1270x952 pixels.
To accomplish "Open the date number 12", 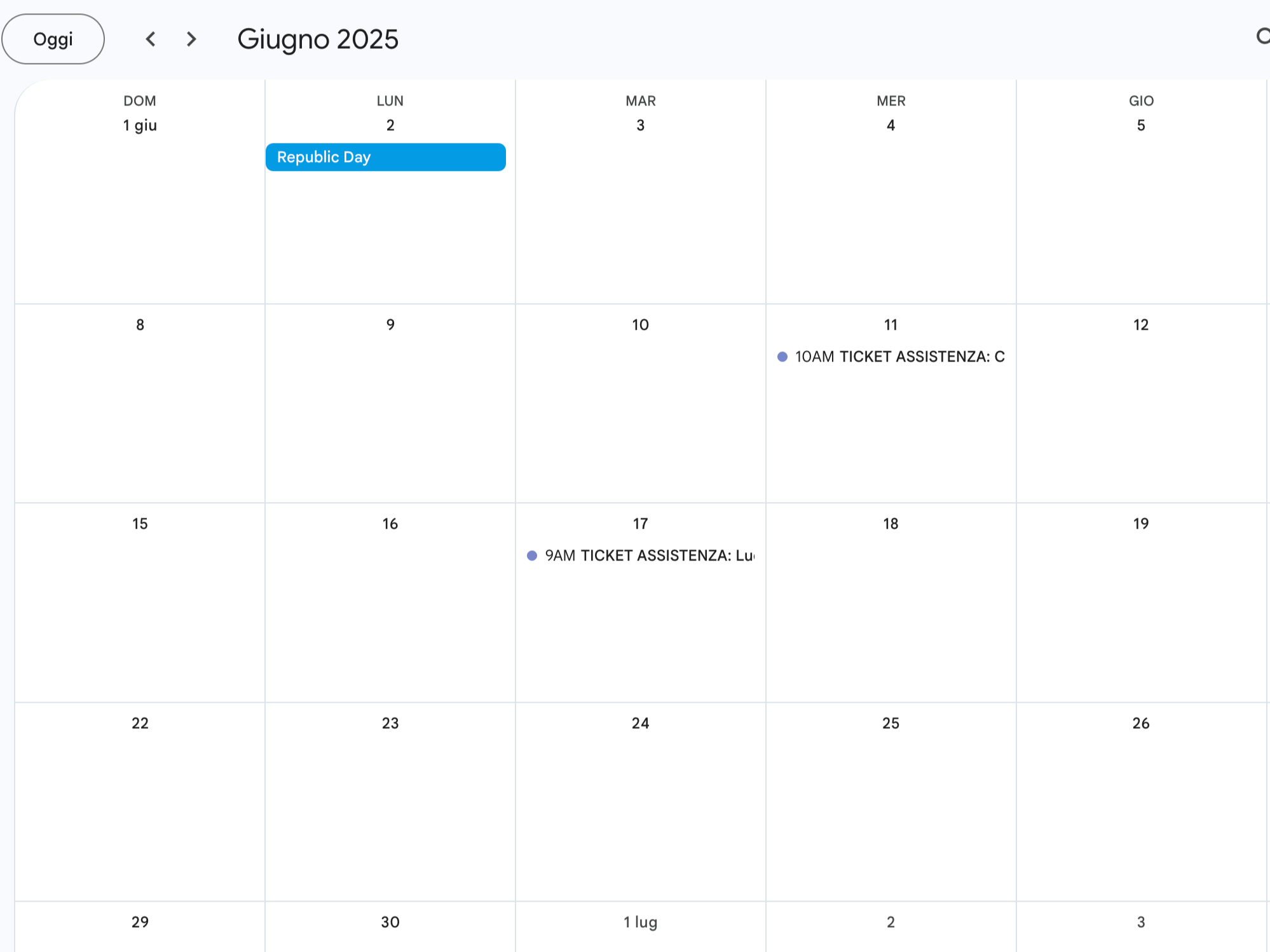I will click(1140, 324).
